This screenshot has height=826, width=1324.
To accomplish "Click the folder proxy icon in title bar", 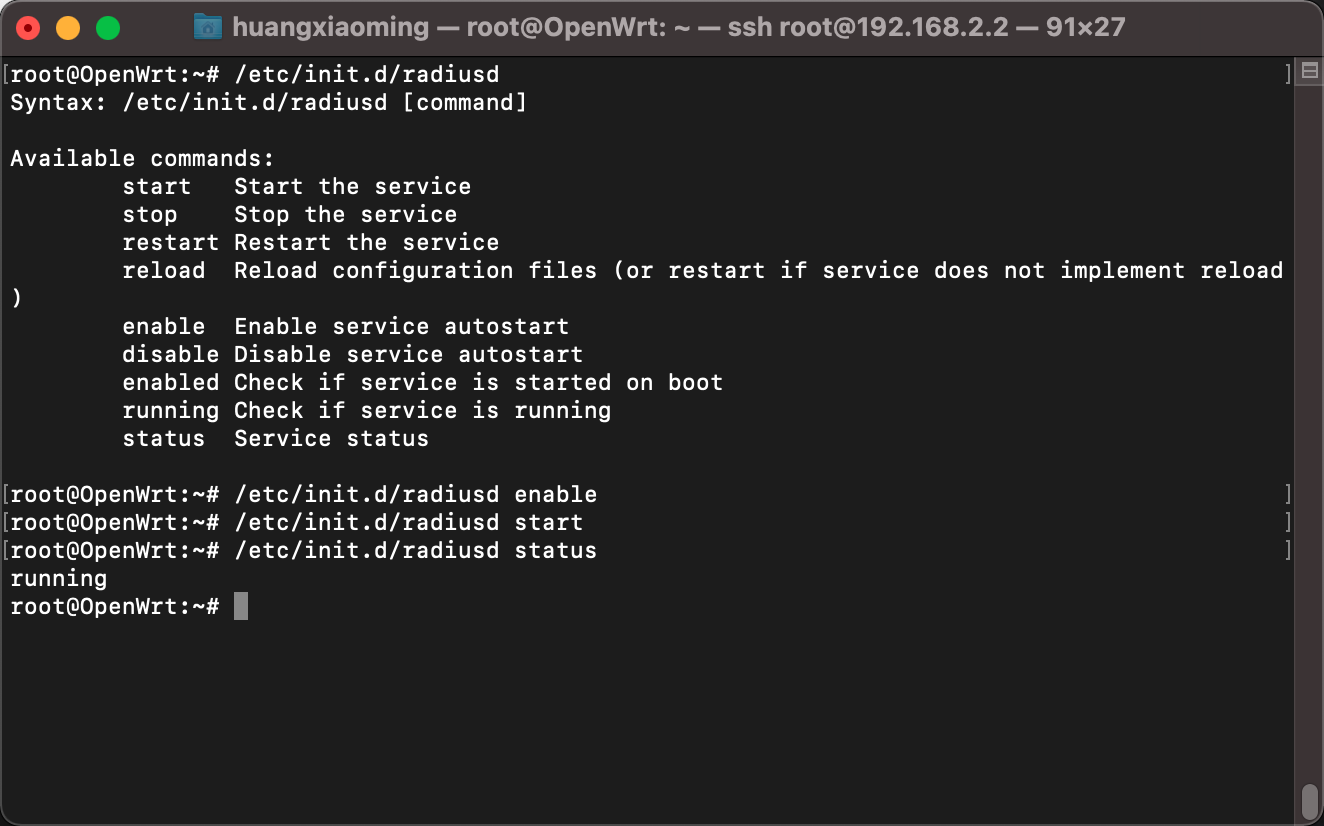I will point(207,27).
